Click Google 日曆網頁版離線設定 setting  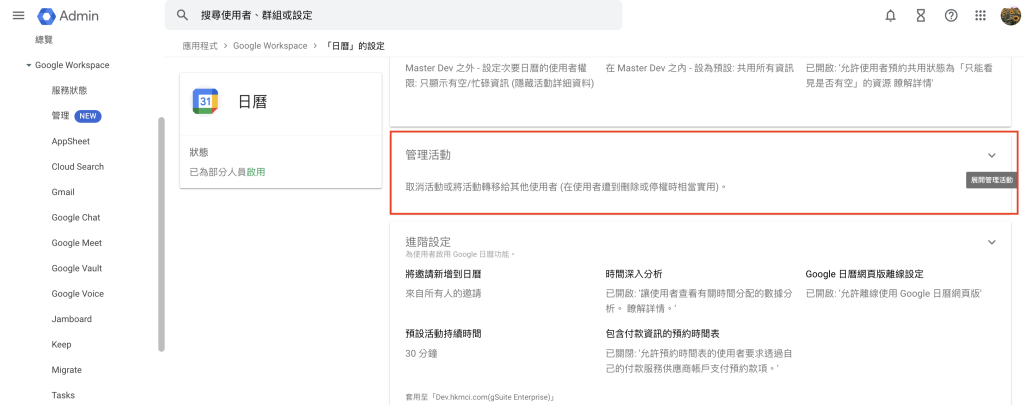tap(864, 274)
